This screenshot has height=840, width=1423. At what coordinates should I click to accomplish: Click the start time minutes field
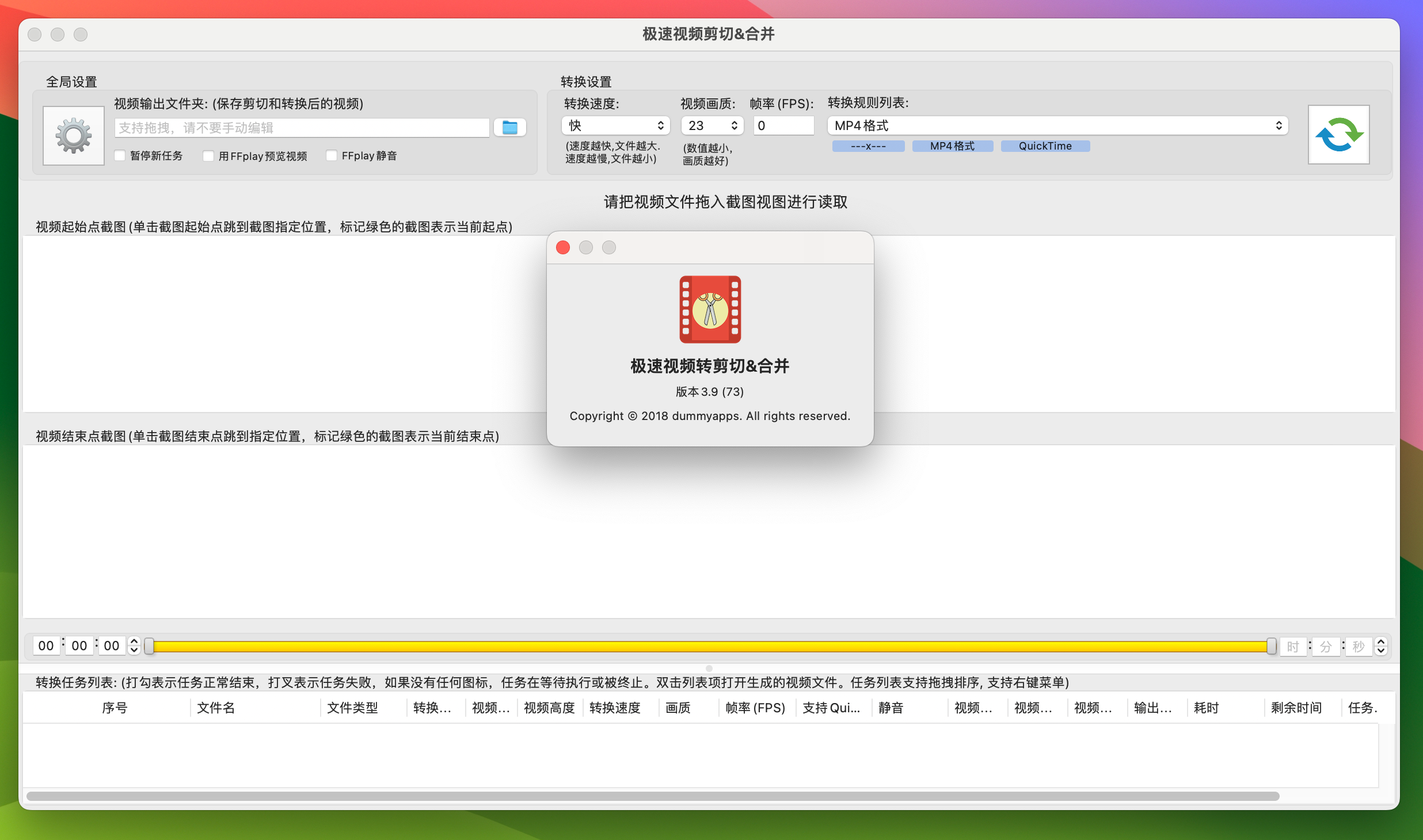point(79,646)
